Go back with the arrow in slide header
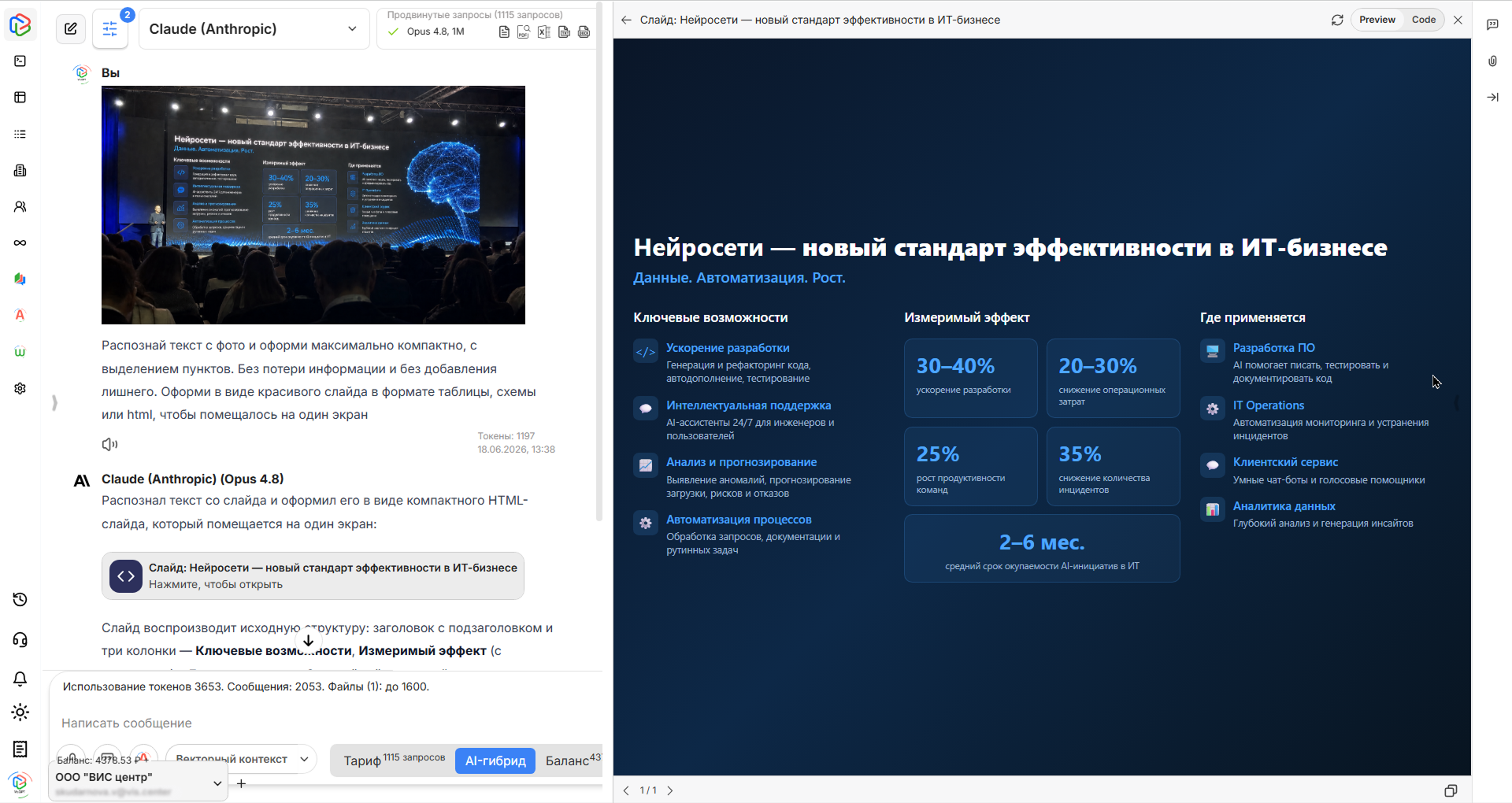 pyautogui.click(x=626, y=20)
